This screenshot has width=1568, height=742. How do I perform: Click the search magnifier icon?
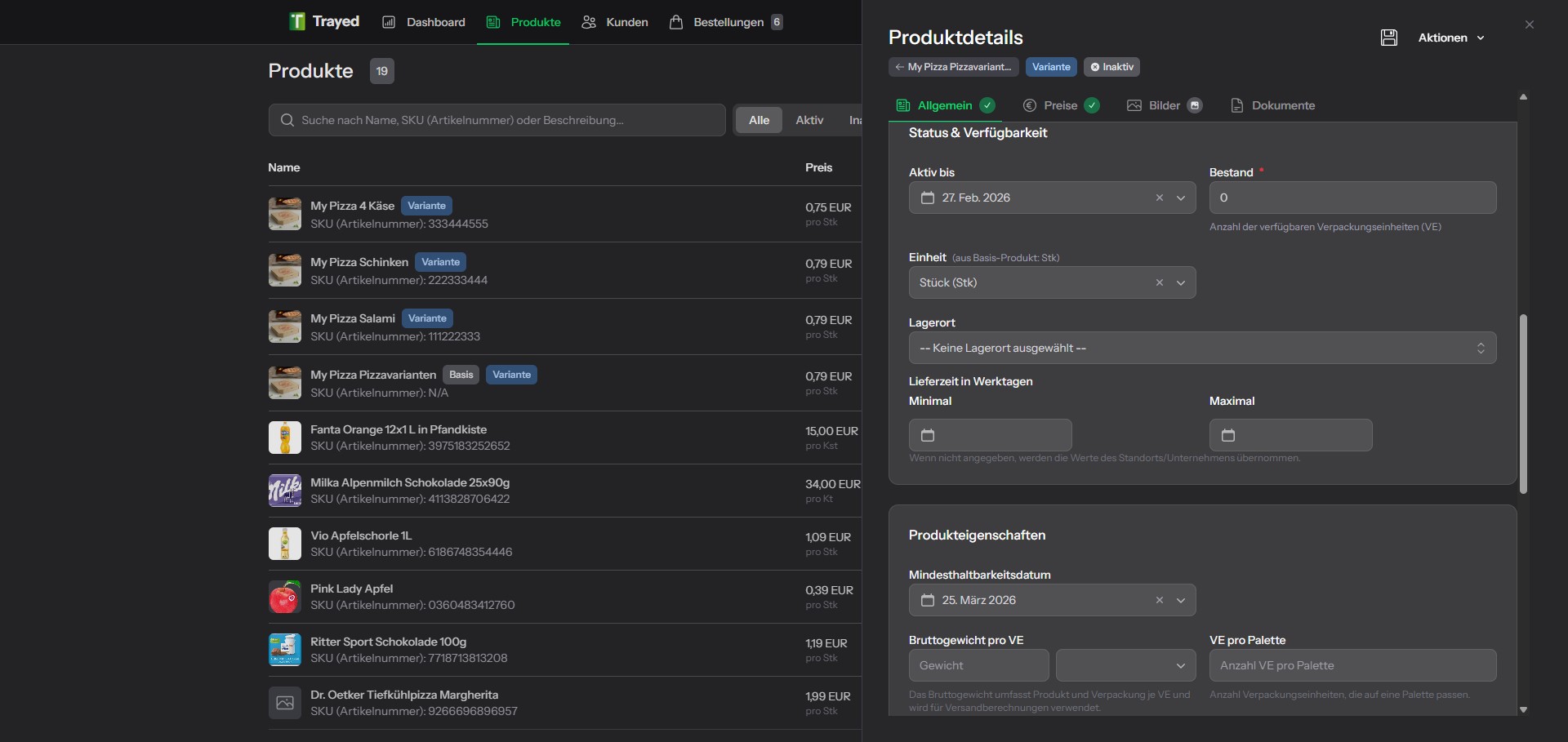click(287, 120)
